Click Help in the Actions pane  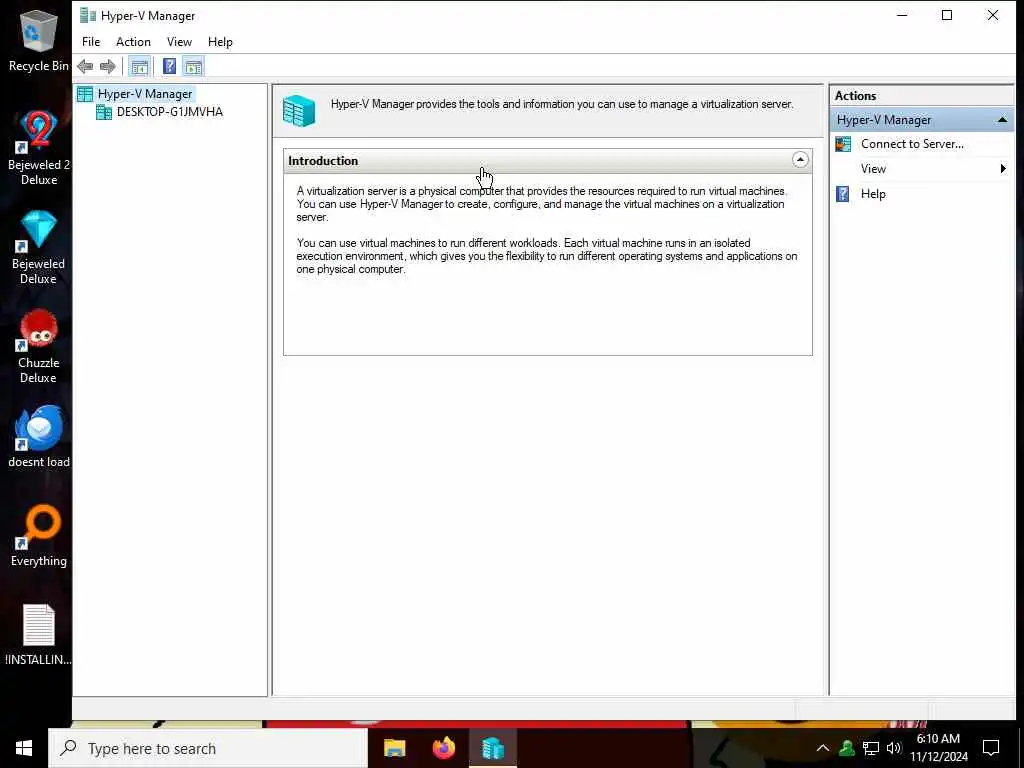pyautogui.click(x=872, y=194)
